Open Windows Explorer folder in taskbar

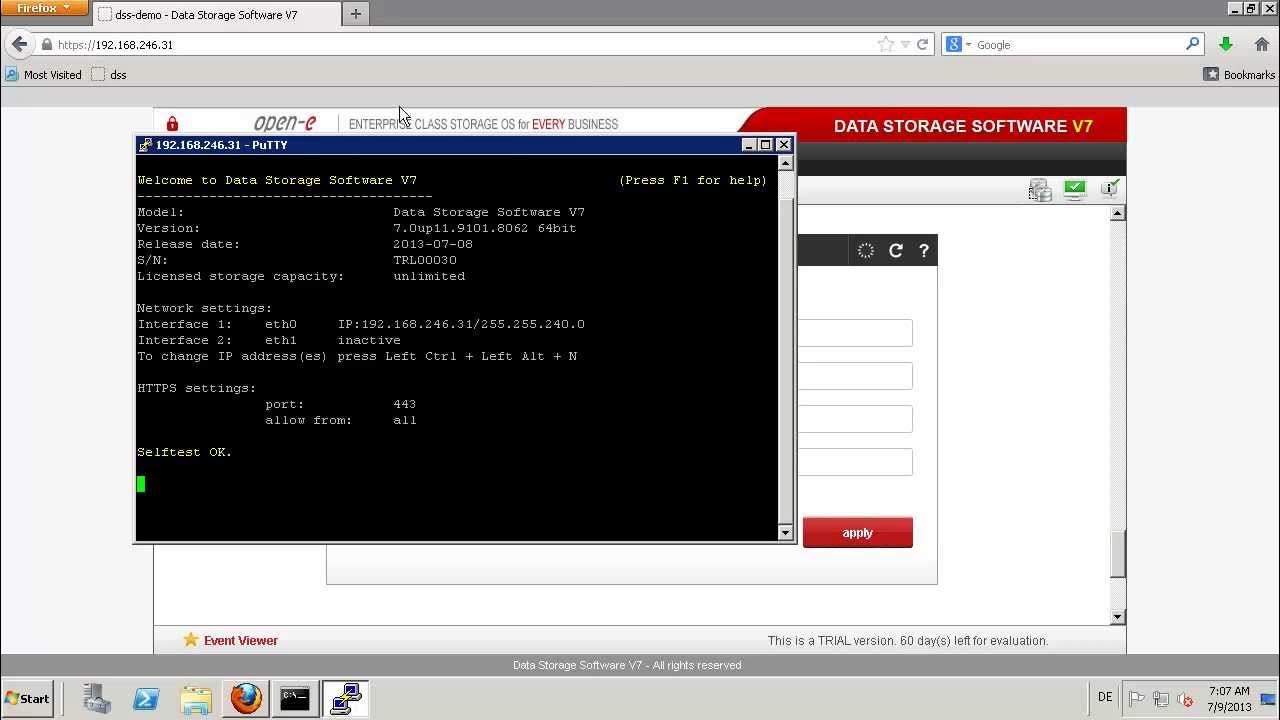pyautogui.click(x=196, y=699)
